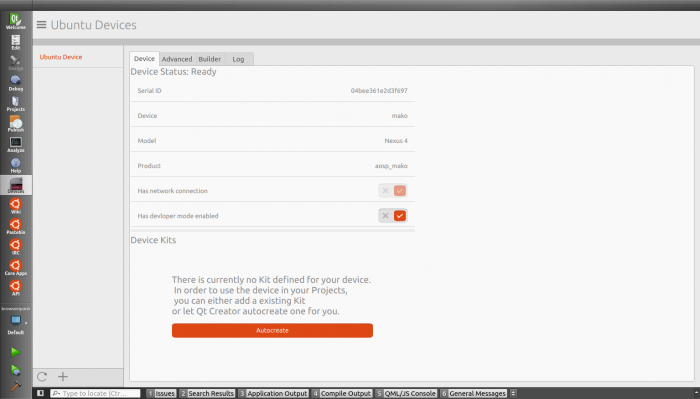Open the hamburger menu beside Ubuntu Devices

[x=42, y=25]
